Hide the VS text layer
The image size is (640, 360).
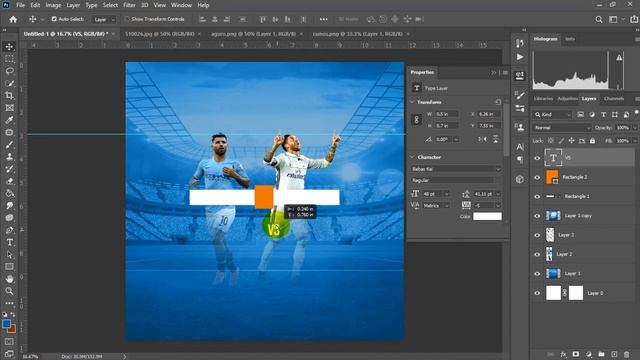[x=537, y=158]
